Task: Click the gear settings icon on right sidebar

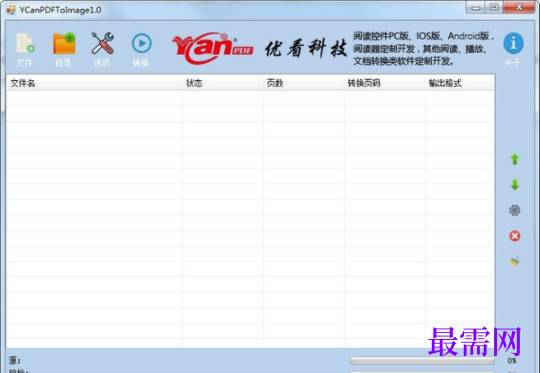Action: tap(515, 210)
